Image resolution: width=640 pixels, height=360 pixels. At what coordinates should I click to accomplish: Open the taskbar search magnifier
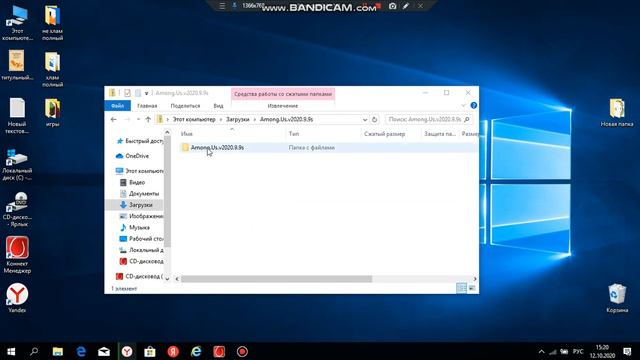[x=34, y=351]
